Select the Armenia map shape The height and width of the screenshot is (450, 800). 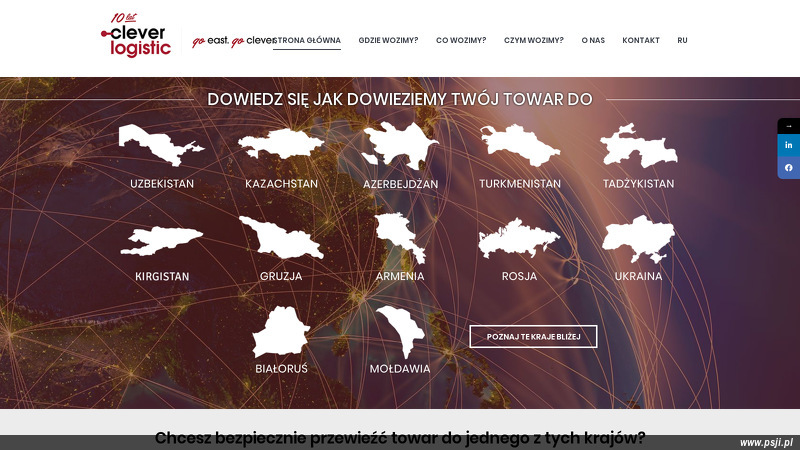pyautogui.click(x=401, y=238)
